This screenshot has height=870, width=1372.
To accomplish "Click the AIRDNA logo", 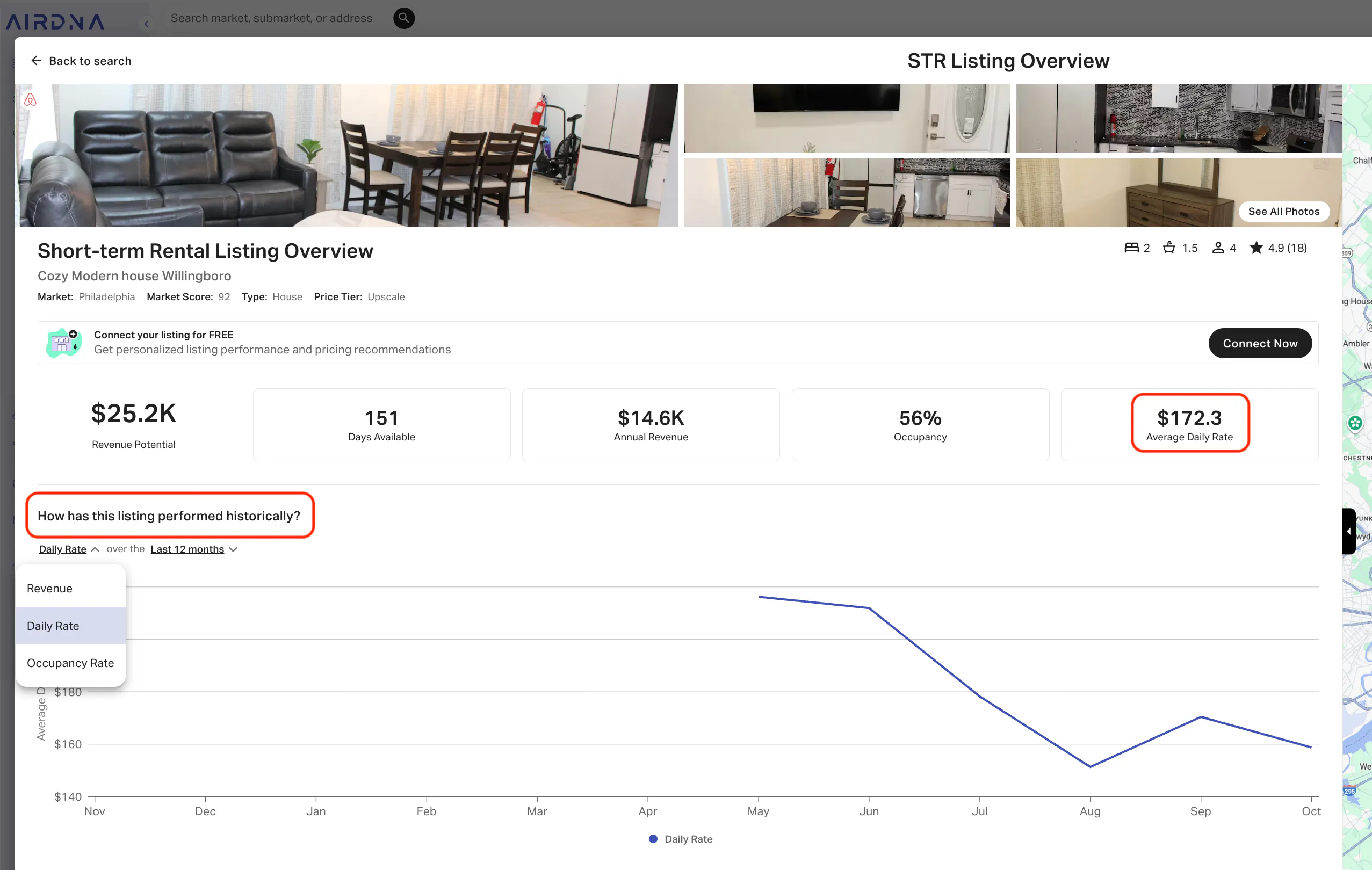I will click(x=55, y=21).
